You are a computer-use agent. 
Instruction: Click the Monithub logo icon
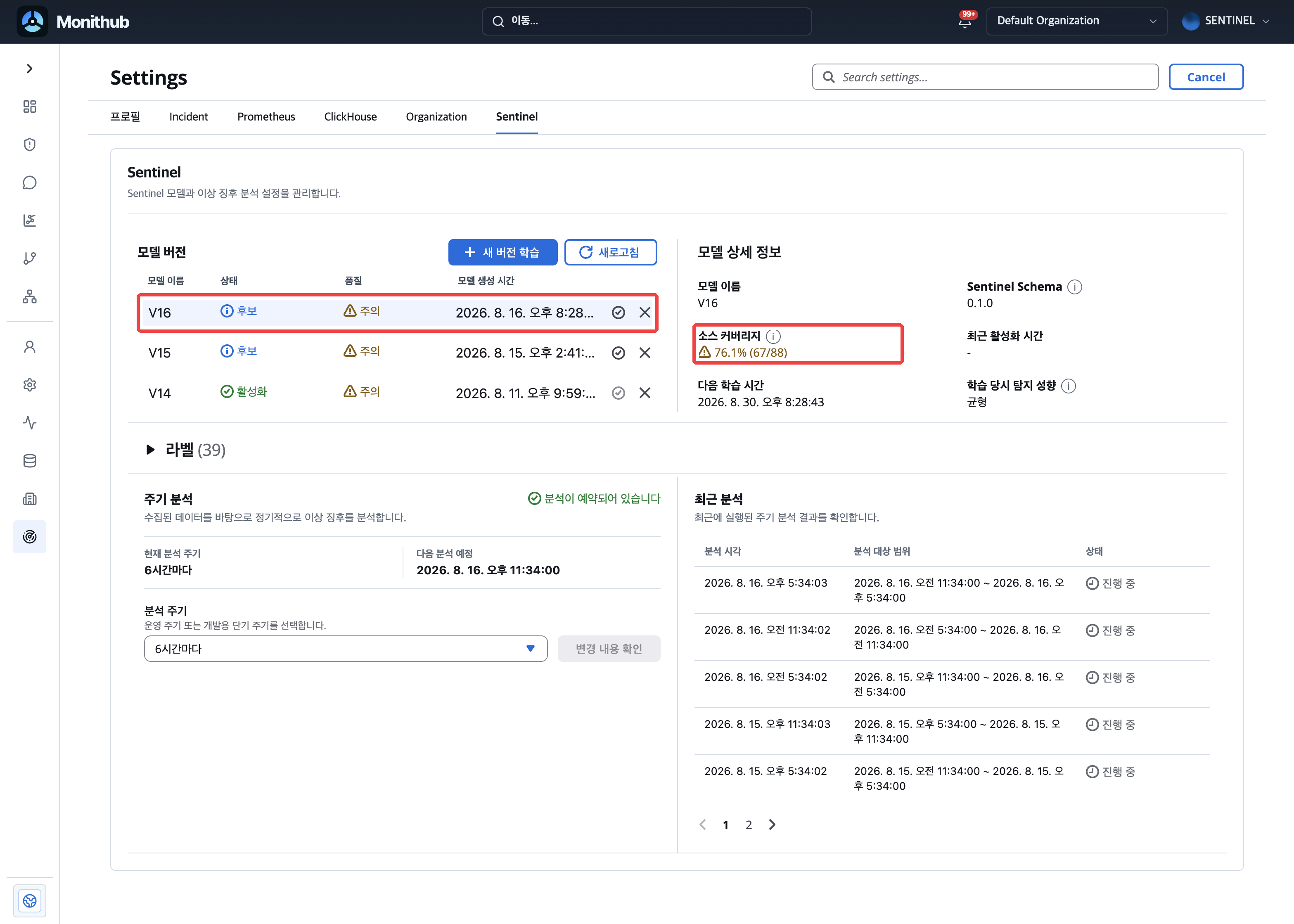pyautogui.click(x=33, y=21)
